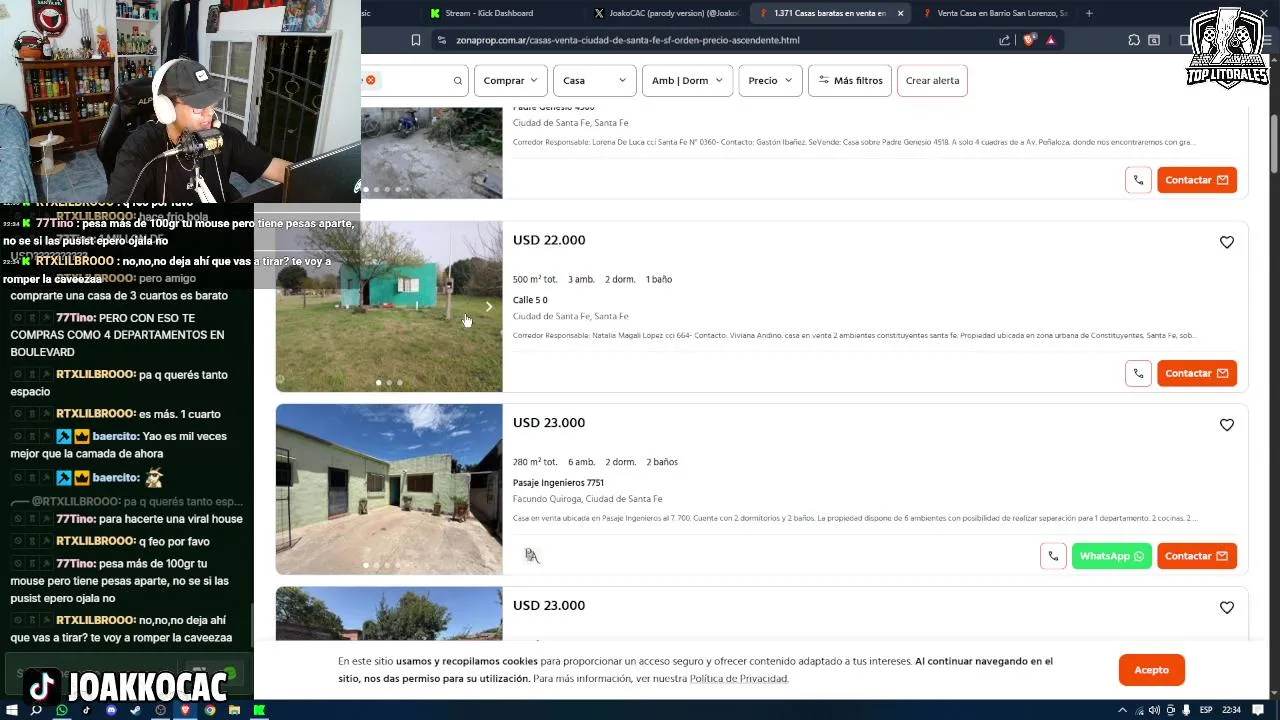Open File Explorer from taskbar
The width and height of the screenshot is (1280, 720).
[x=234, y=710]
